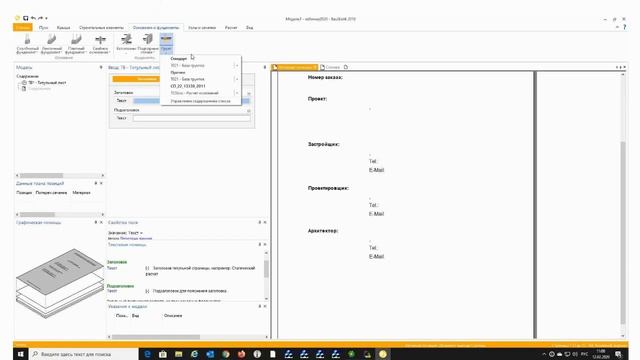This screenshot has width=640, height=360.
Task: Open the orange Файл tab
Action: click(23, 27)
